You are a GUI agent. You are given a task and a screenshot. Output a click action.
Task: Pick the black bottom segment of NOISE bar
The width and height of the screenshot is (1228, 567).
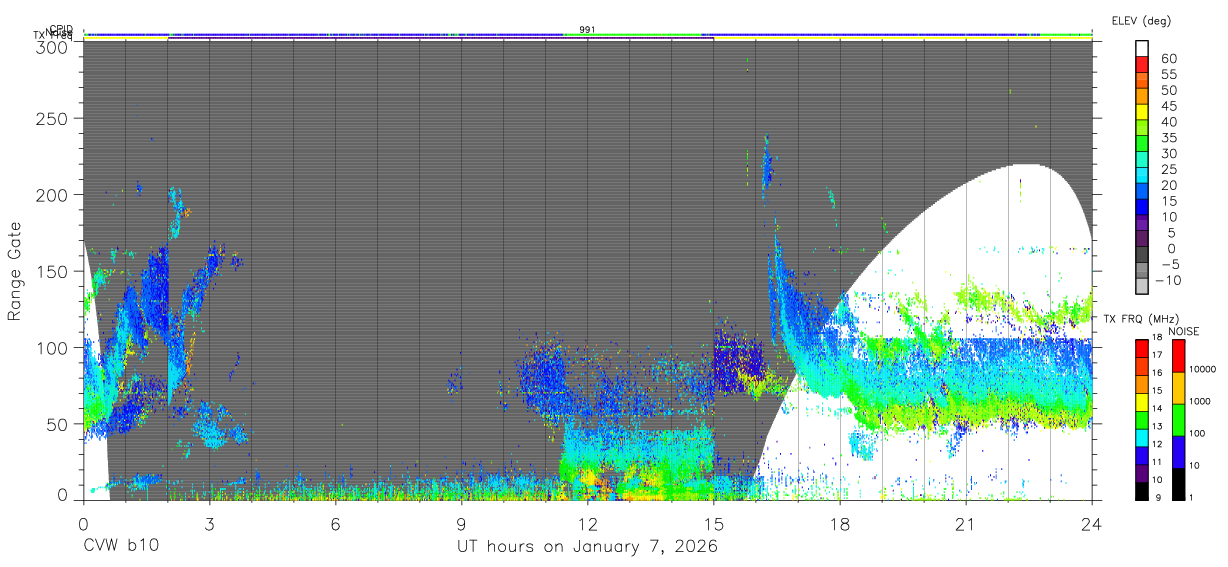[x=1179, y=484]
